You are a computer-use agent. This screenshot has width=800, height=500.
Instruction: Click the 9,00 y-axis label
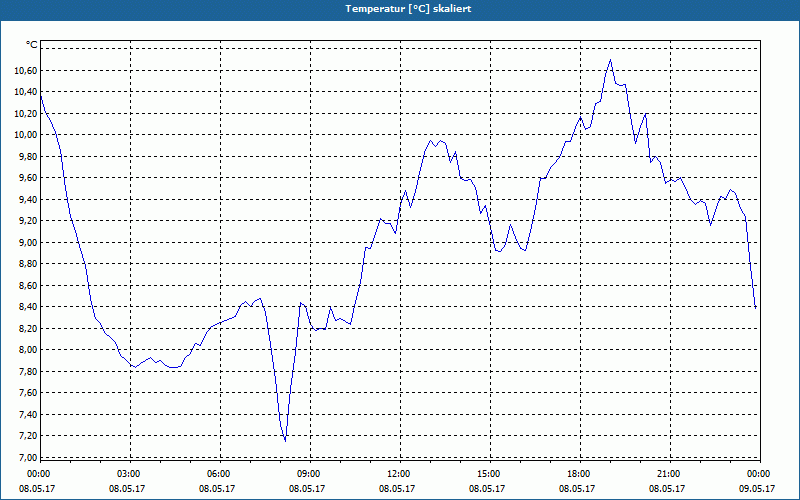(x=28, y=242)
